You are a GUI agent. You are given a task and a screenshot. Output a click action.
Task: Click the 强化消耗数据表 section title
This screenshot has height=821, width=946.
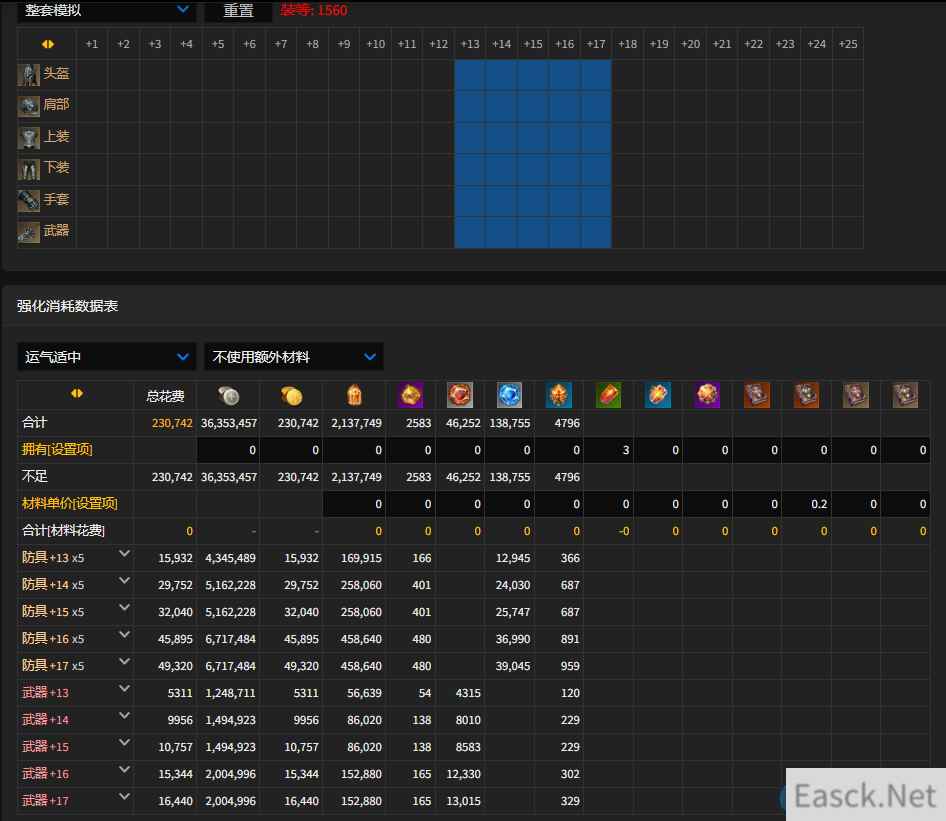68,306
